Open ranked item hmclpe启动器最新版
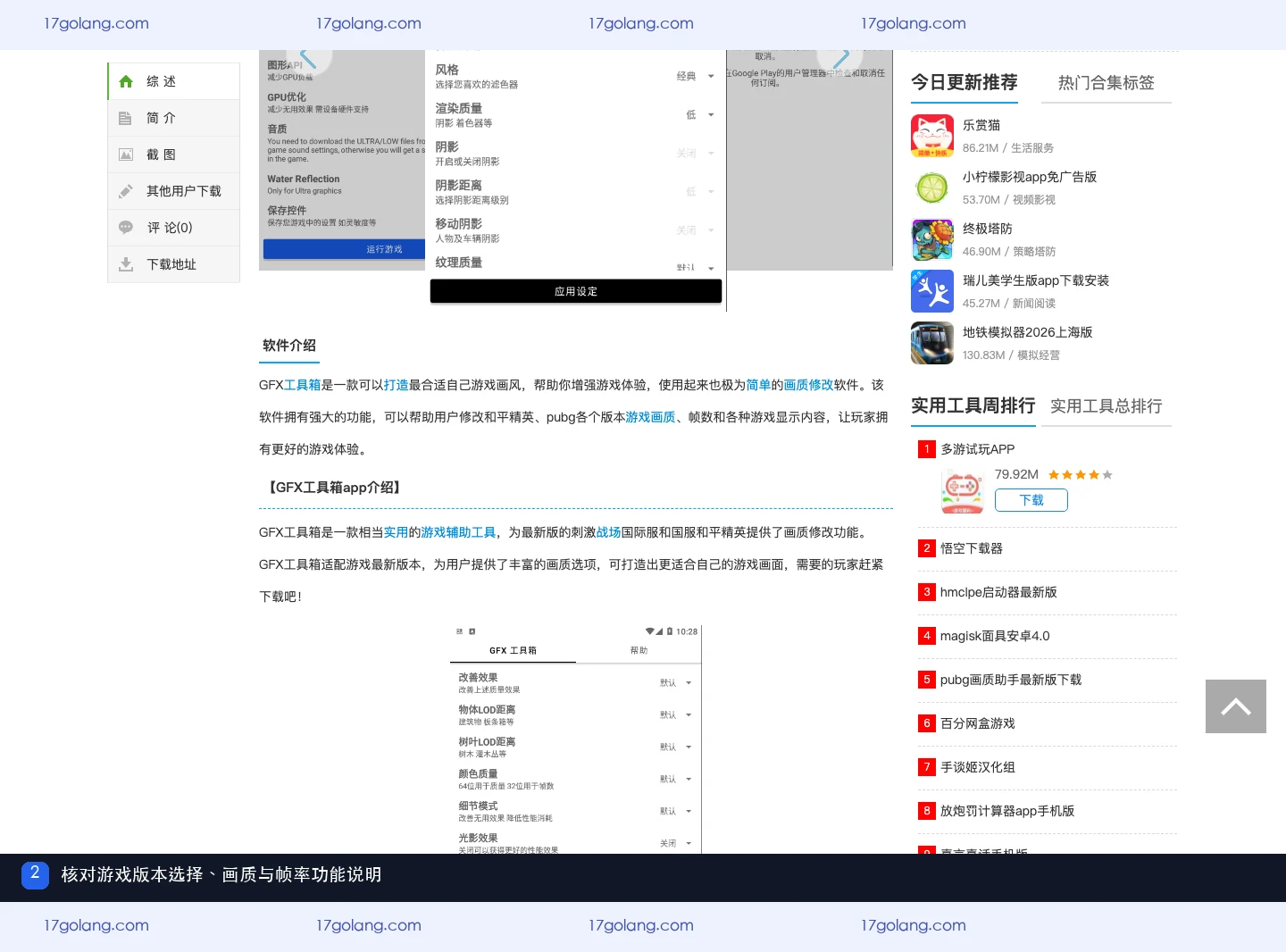 [x=998, y=592]
